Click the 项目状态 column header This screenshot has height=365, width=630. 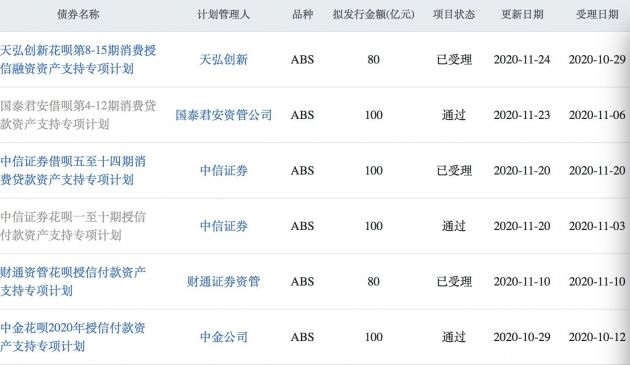point(454,14)
